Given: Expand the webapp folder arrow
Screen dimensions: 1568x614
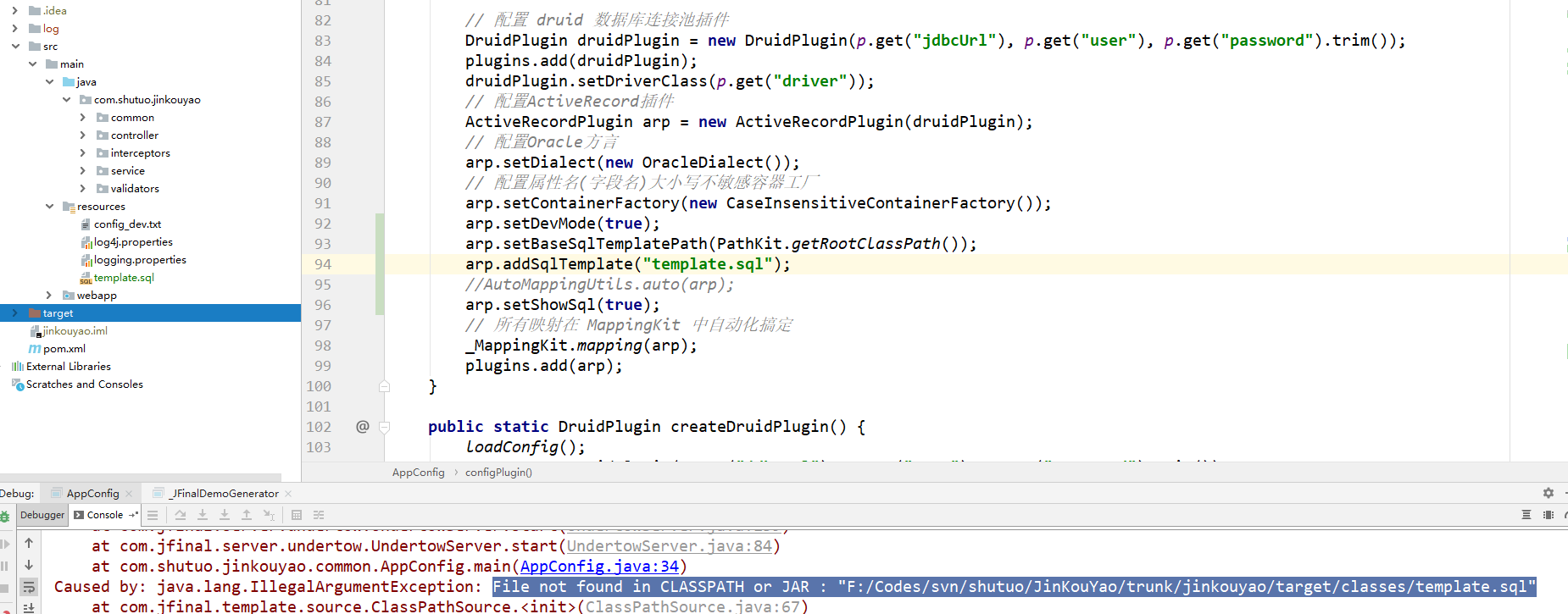Looking at the screenshot, I should coord(49,296).
